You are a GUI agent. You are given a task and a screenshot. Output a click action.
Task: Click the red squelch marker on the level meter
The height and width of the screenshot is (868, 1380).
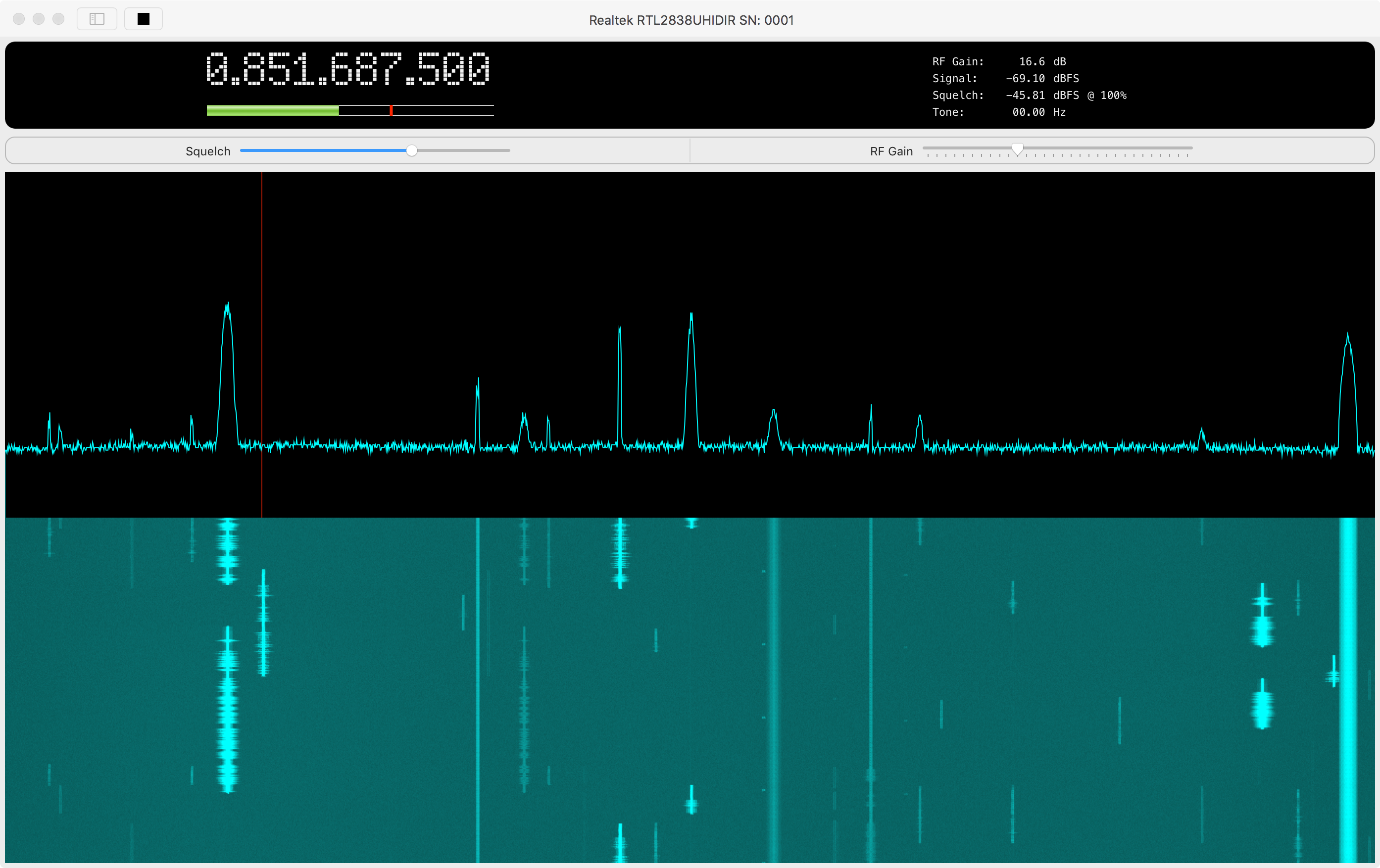[391, 110]
